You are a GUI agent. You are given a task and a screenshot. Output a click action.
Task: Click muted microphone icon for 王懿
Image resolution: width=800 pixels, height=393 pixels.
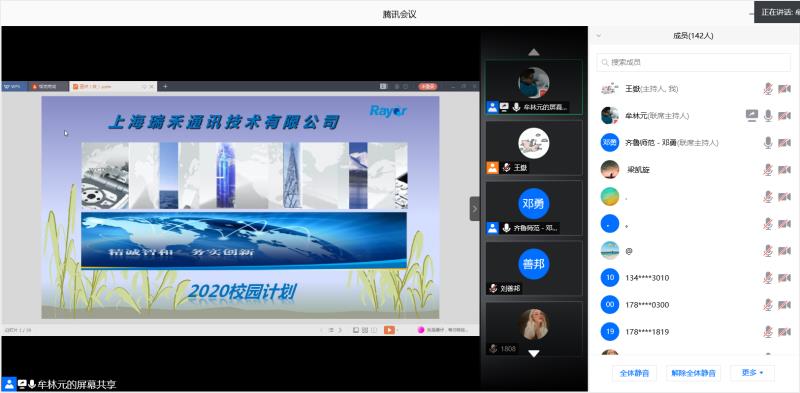click(x=768, y=89)
